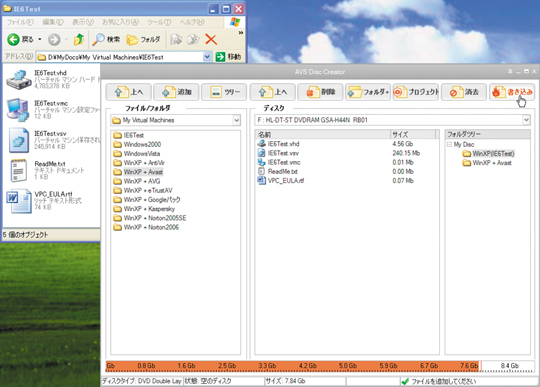Expand the Explorer toolbar overflow chevron
Screen dimensions: 540x387
[x=240, y=33]
